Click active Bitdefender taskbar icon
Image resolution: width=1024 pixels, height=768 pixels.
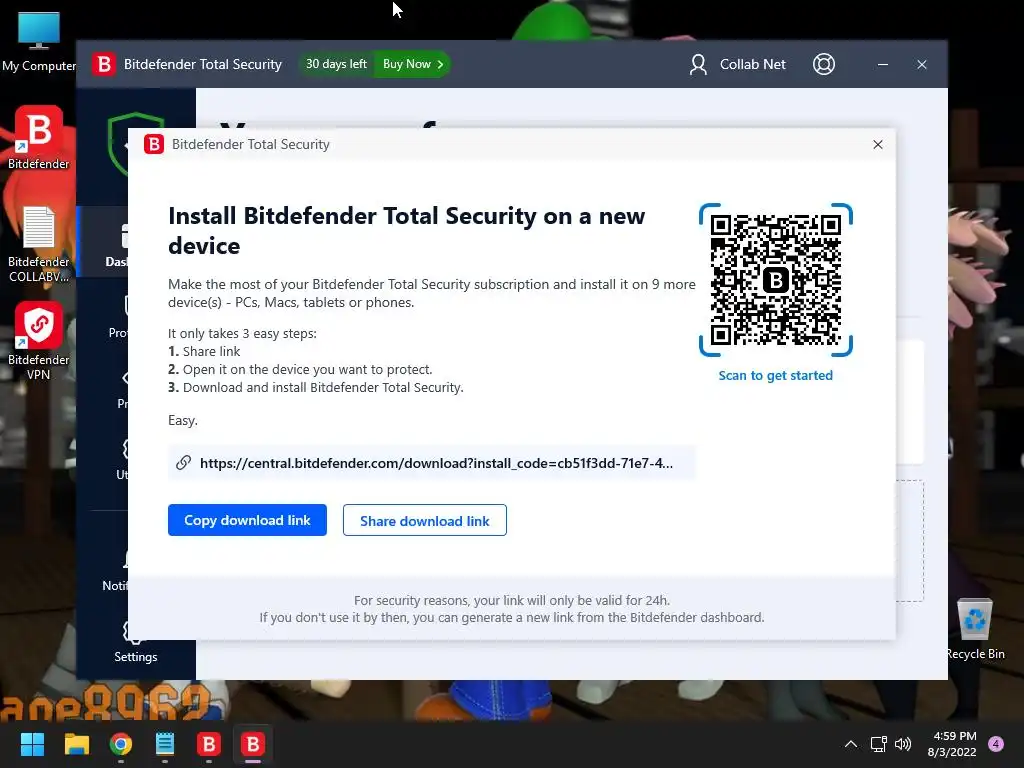point(253,744)
